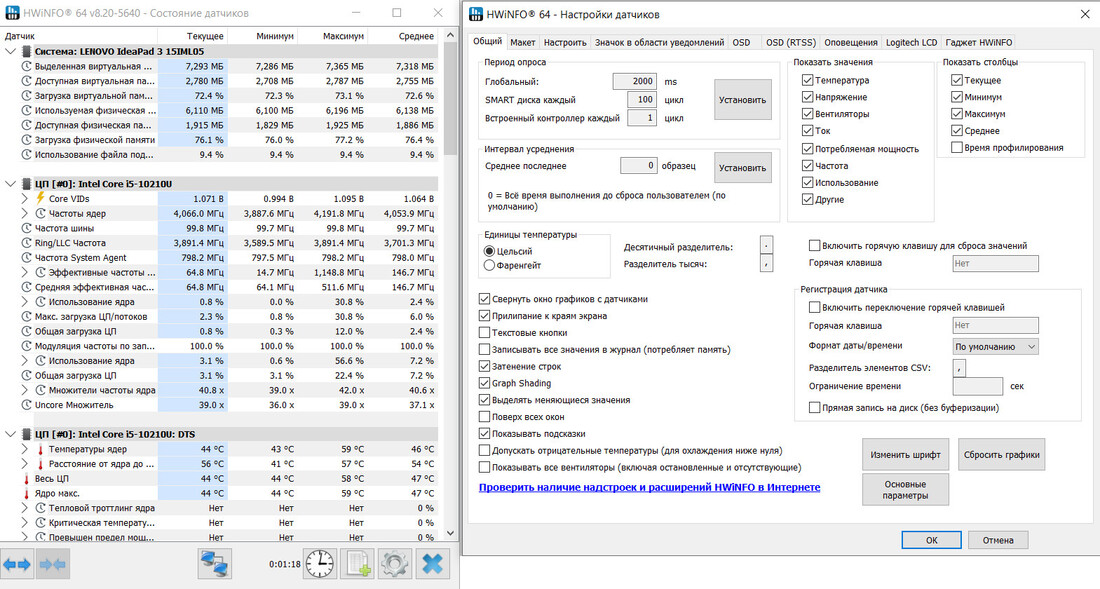This screenshot has height=589, width=1100.
Task: Click Сбросить графики button
Action: tap(1001, 454)
